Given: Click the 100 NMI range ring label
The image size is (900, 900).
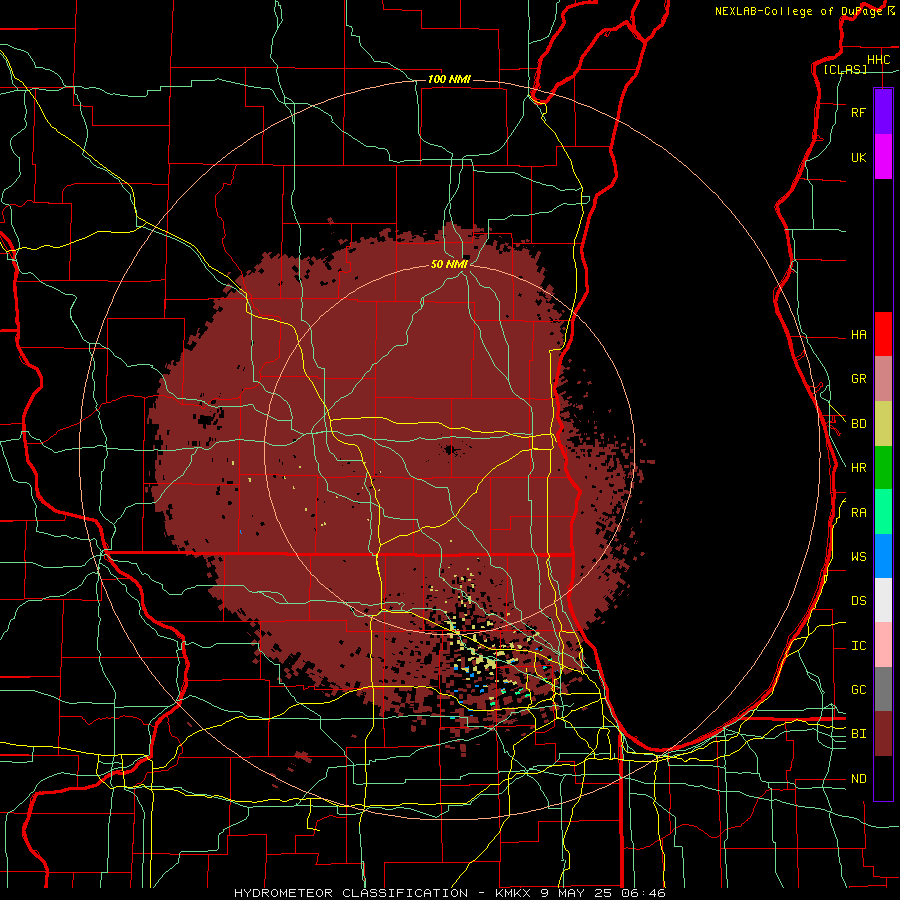Looking at the screenshot, I should [449, 79].
